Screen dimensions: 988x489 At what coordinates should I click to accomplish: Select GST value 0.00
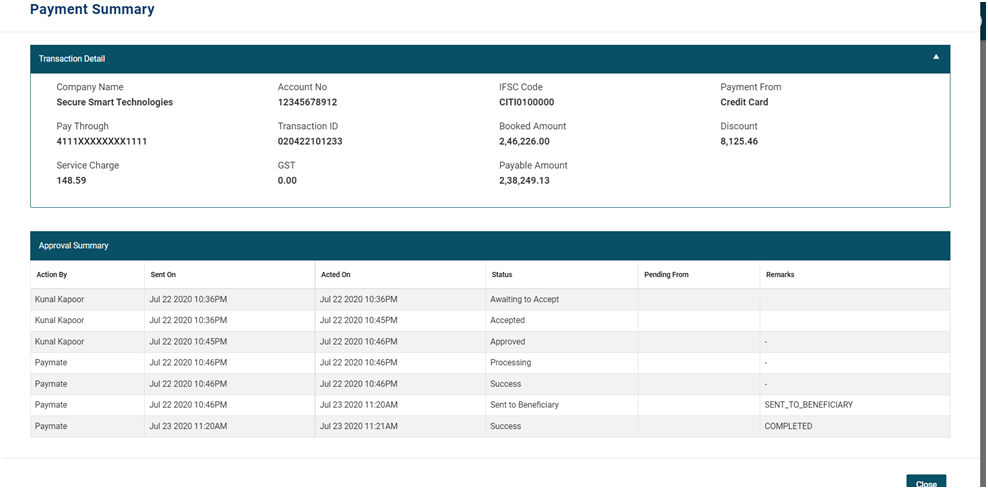287,180
